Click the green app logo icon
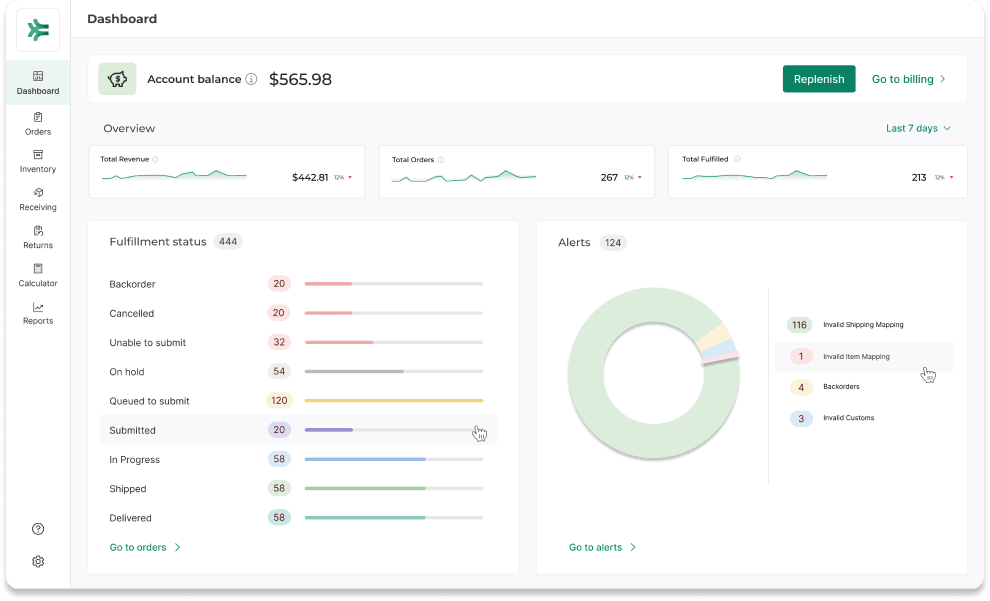 point(38,30)
